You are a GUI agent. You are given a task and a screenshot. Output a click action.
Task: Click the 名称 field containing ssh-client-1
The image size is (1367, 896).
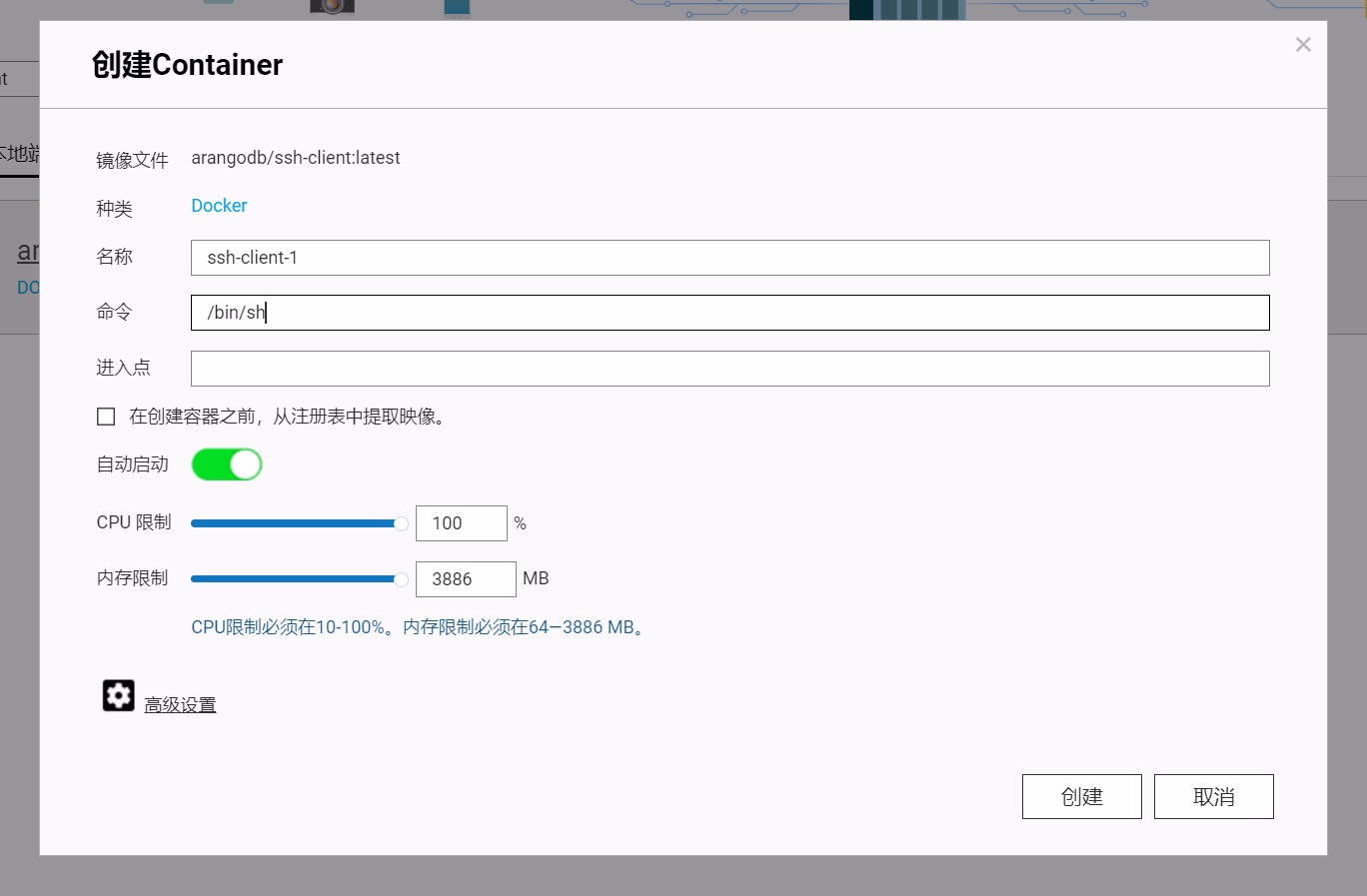(729, 258)
